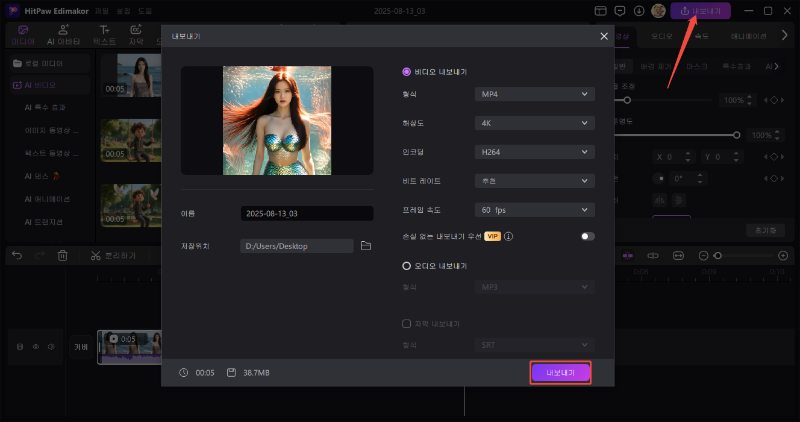Open the MP4 format dropdown

[534, 94]
